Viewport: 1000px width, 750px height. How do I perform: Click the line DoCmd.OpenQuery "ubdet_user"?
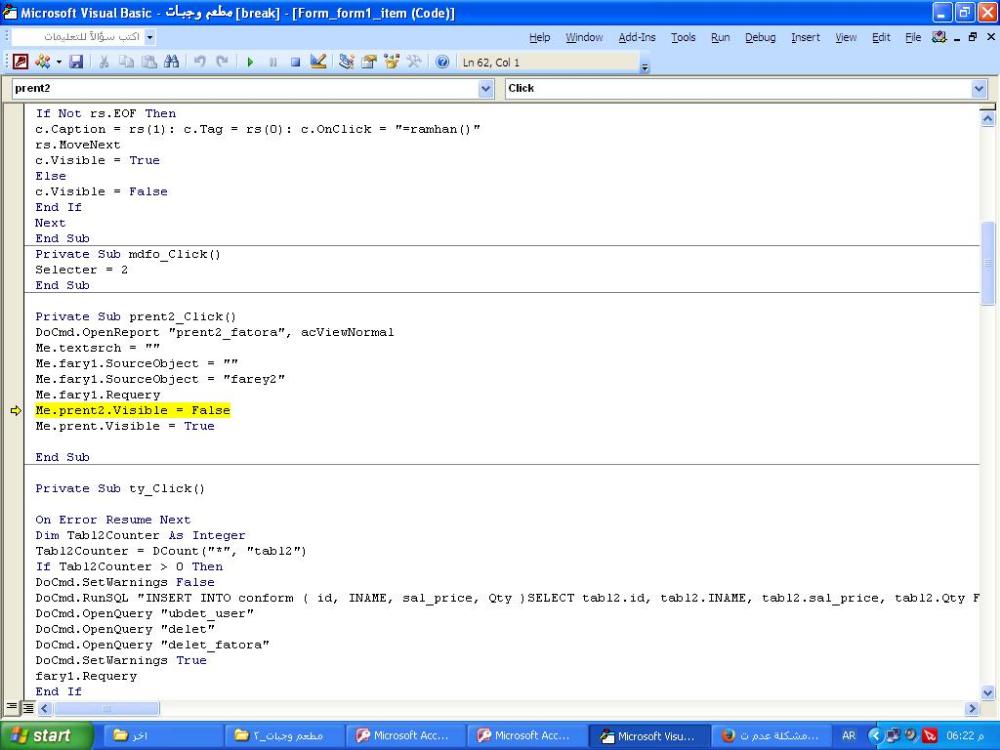point(145,614)
